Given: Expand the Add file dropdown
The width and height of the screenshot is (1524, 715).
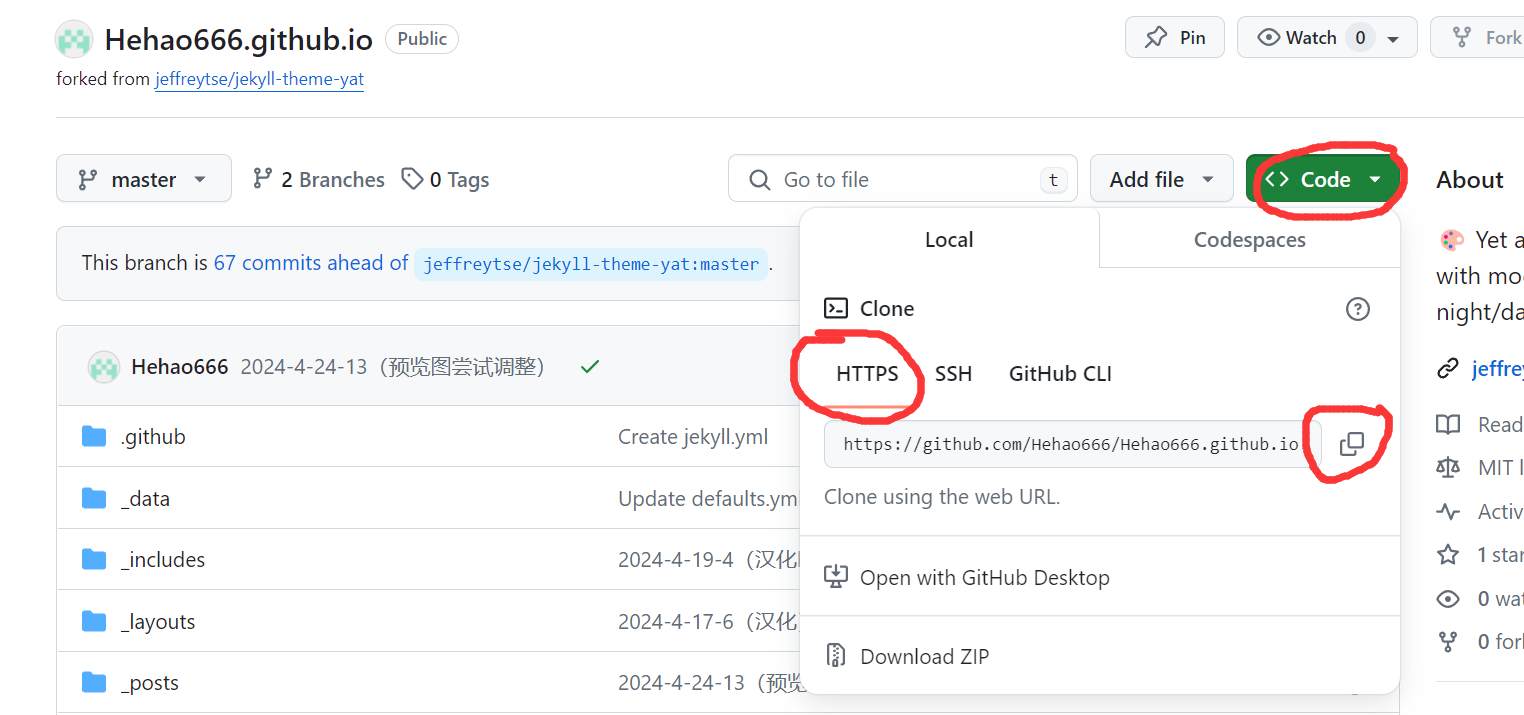Looking at the screenshot, I should click(x=1161, y=179).
